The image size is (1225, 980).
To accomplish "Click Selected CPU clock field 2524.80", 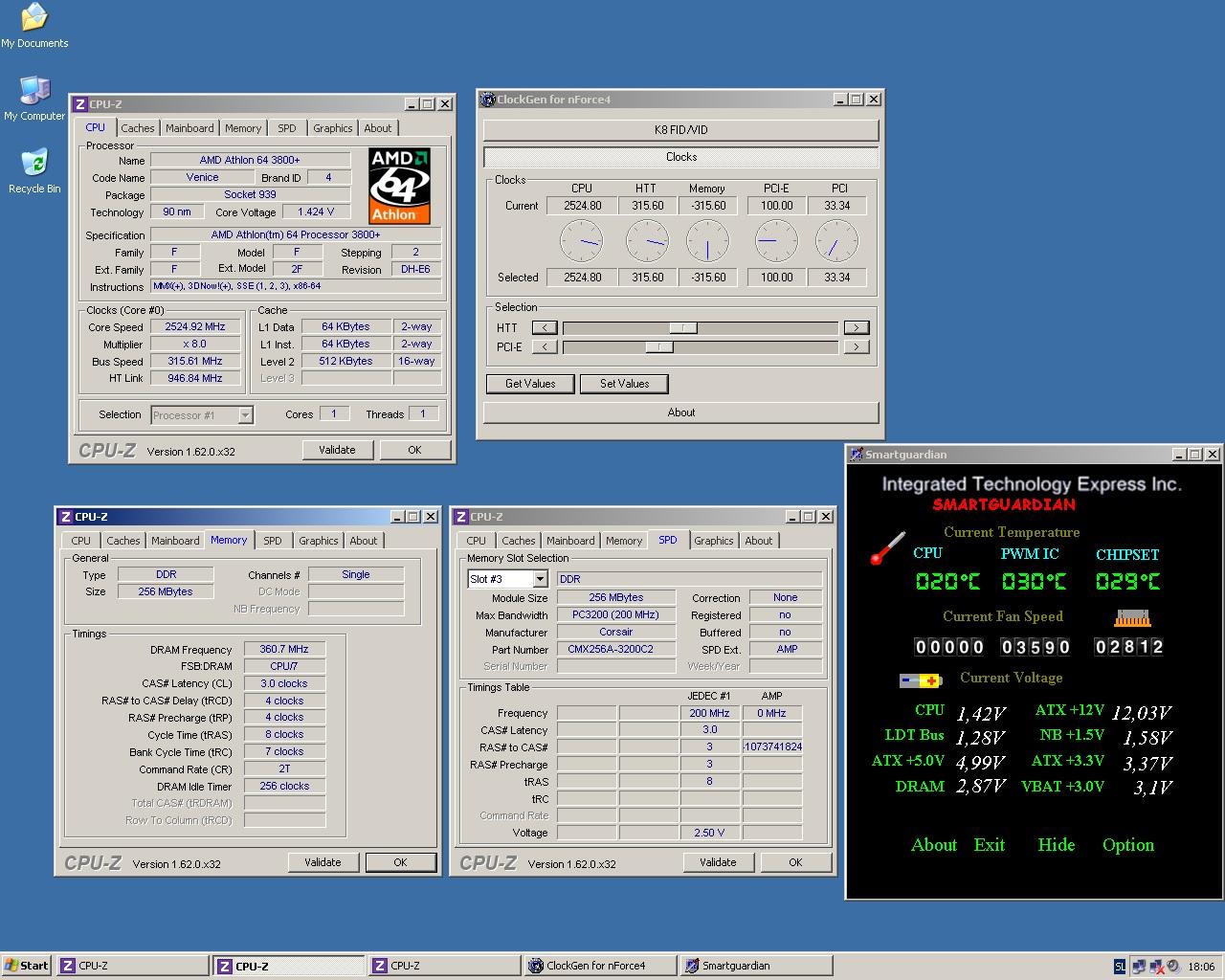I will [582, 278].
